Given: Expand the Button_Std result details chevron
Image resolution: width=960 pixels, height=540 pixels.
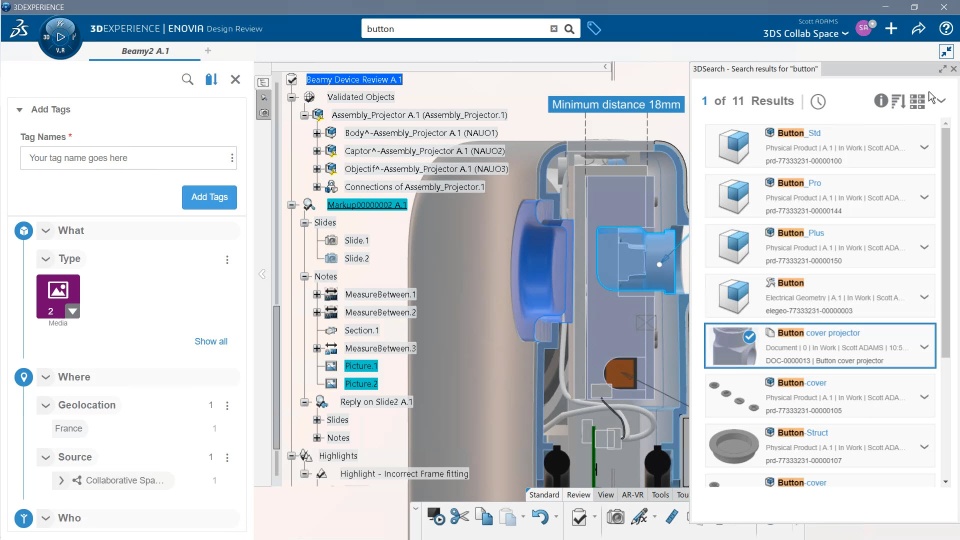Looking at the screenshot, I should point(924,147).
